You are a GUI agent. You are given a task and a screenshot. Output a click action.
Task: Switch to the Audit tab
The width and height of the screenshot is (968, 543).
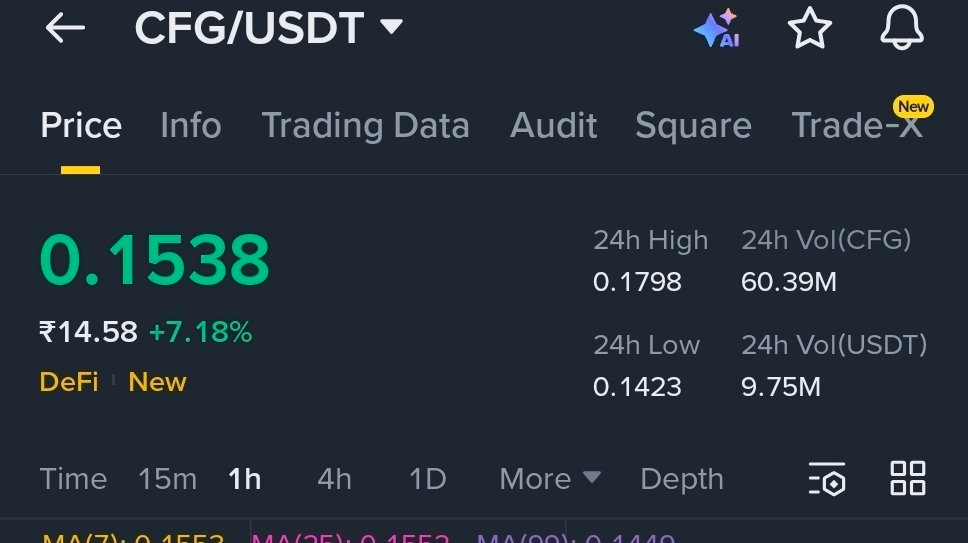(x=553, y=125)
